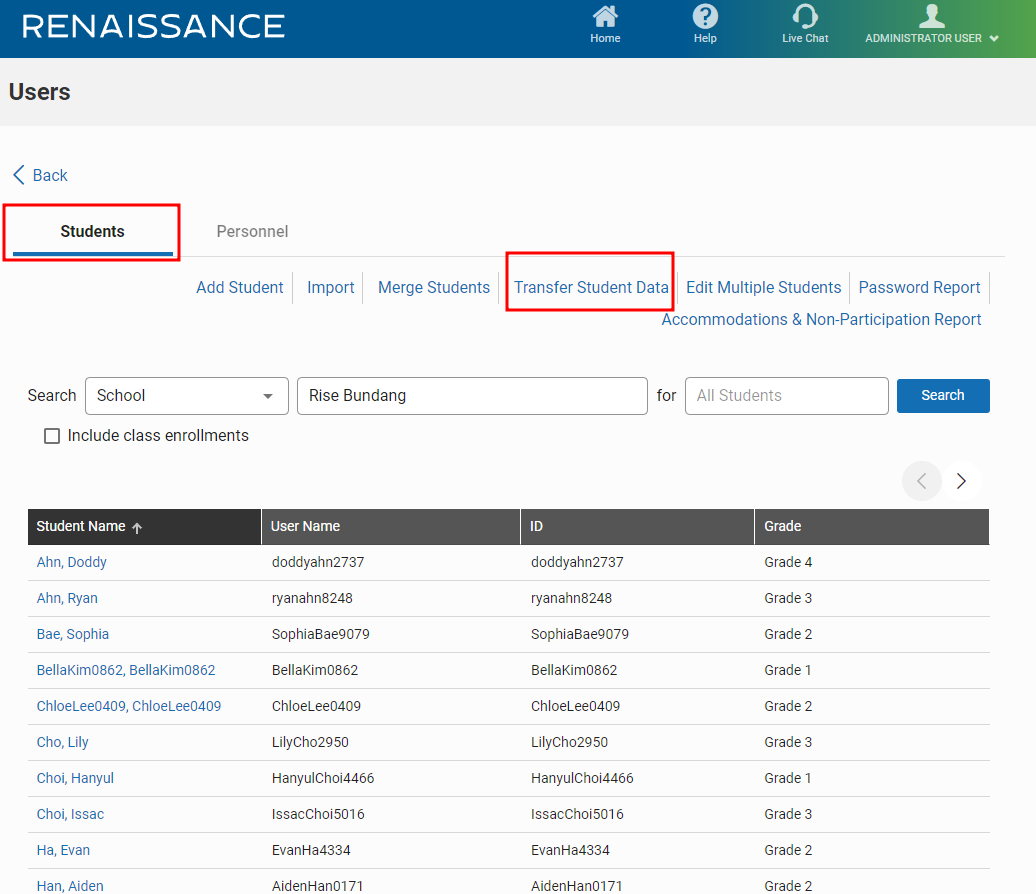Focus the All Students search field
The height and width of the screenshot is (894, 1036).
[x=787, y=396]
